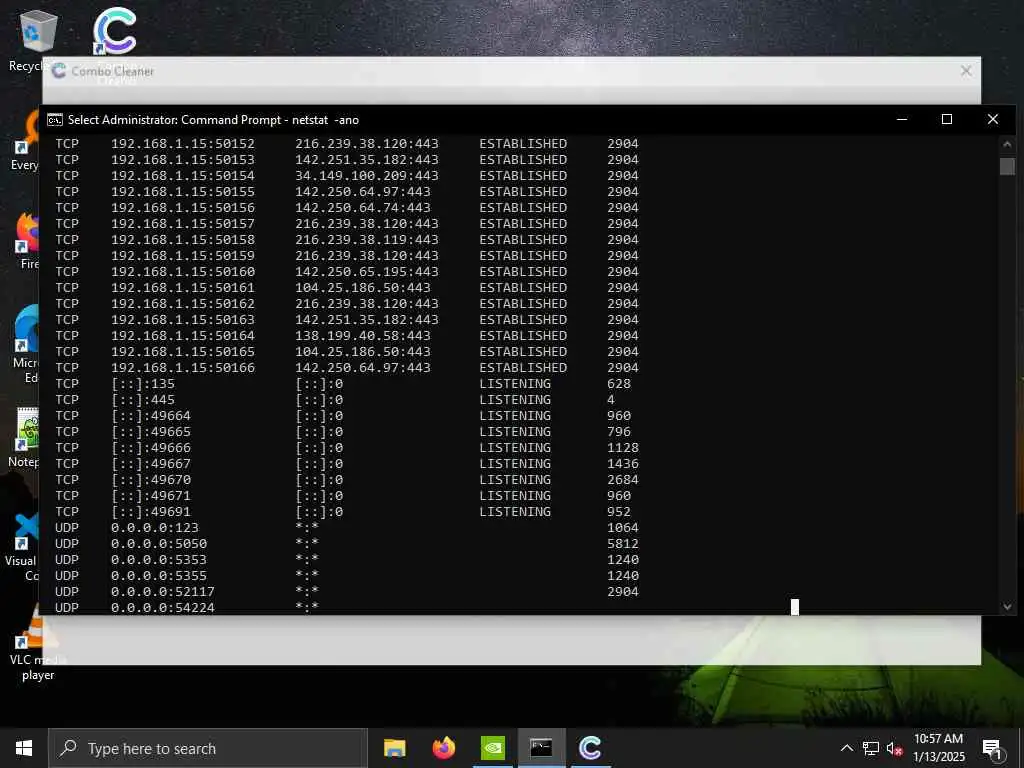Click the PID value 628
The width and height of the screenshot is (1024, 768).
coord(619,383)
